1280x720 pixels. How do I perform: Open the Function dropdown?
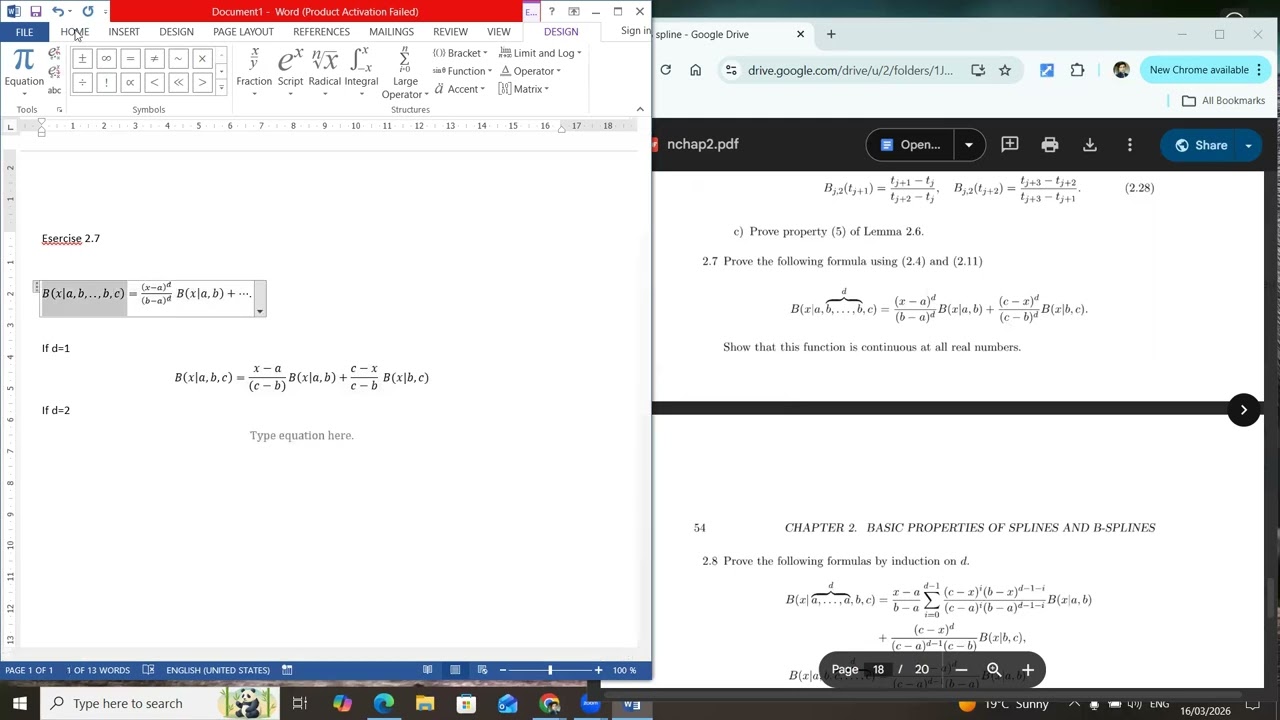pos(462,71)
